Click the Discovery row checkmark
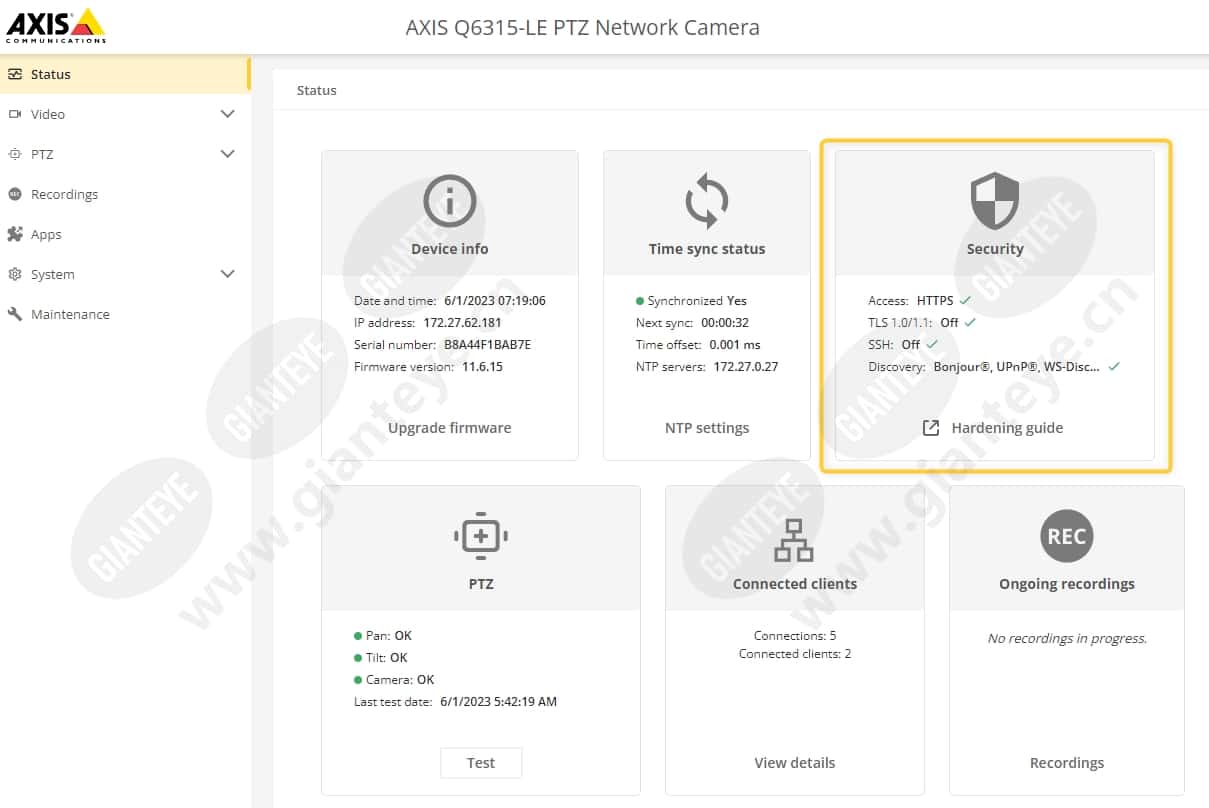Image resolution: width=1209 pixels, height=808 pixels. [x=1113, y=366]
